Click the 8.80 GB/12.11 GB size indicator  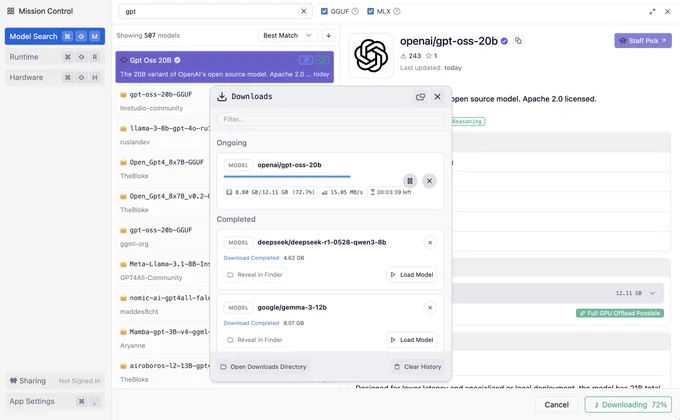click(271, 192)
